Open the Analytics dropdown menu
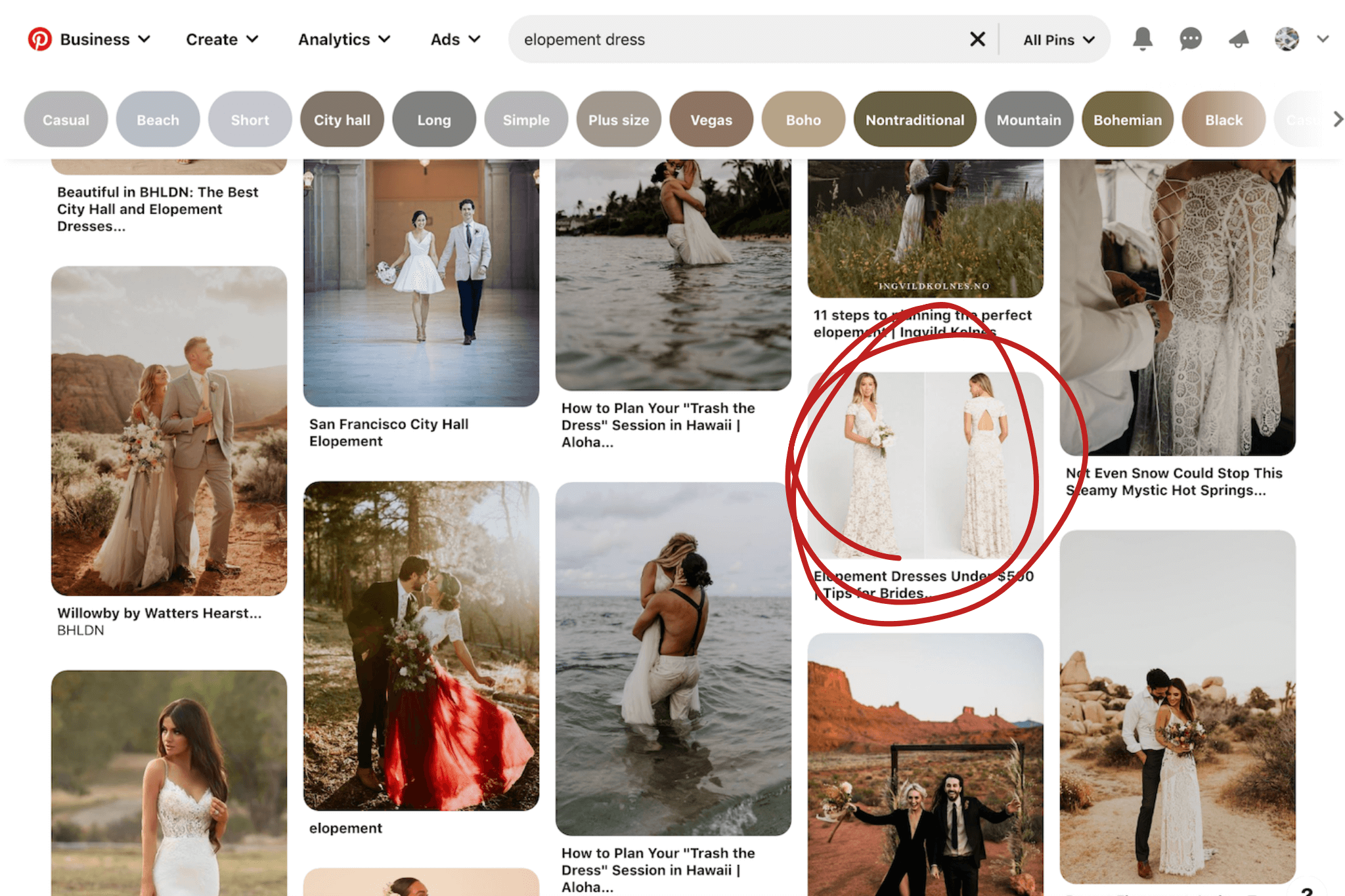 point(344,39)
